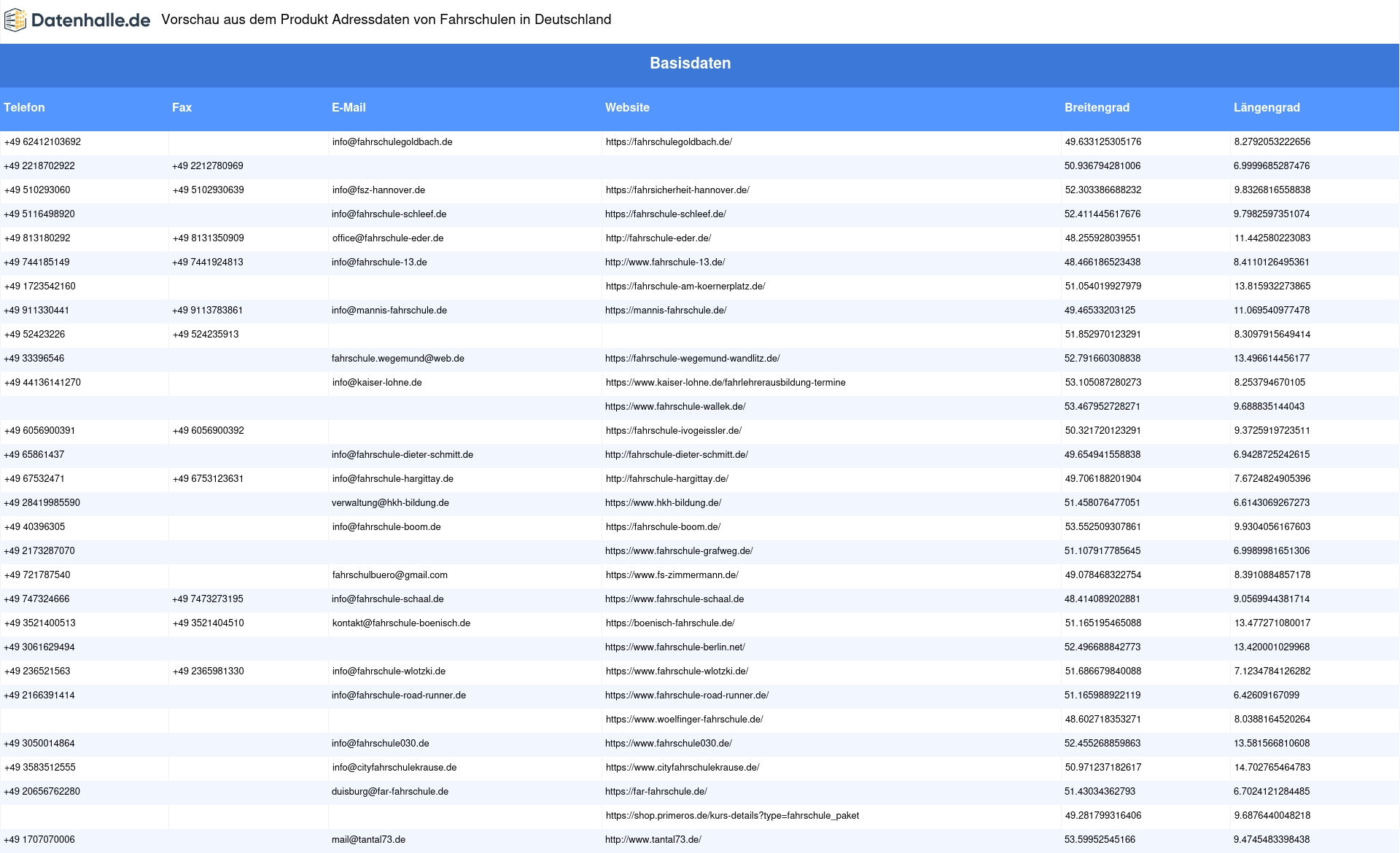
Task: Select fax number +49 6056900392
Action: pyautogui.click(x=209, y=431)
